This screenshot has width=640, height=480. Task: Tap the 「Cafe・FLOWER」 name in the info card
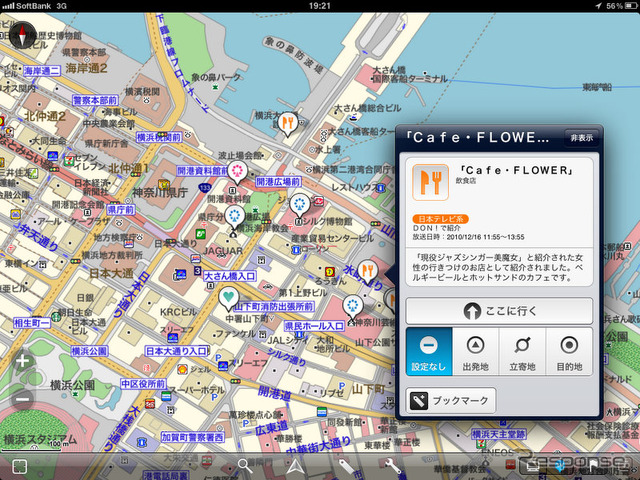pyautogui.click(x=516, y=170)
